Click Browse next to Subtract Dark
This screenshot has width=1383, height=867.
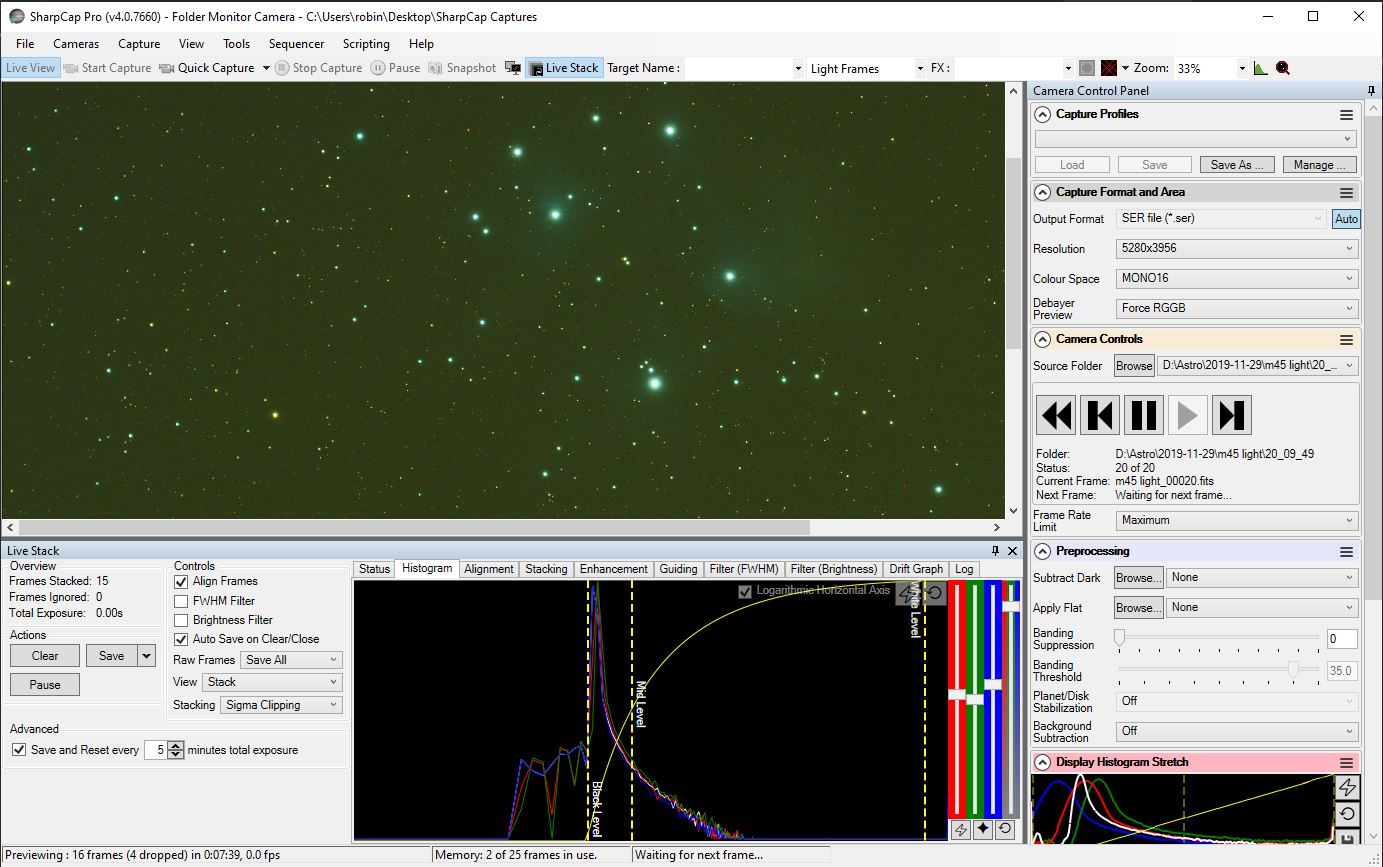pyautogui.click(x=1139, y=577)
